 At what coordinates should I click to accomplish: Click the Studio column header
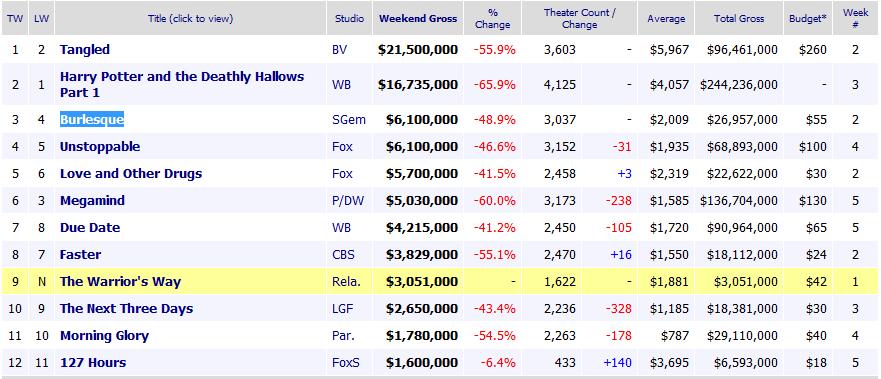click(349, 19)
